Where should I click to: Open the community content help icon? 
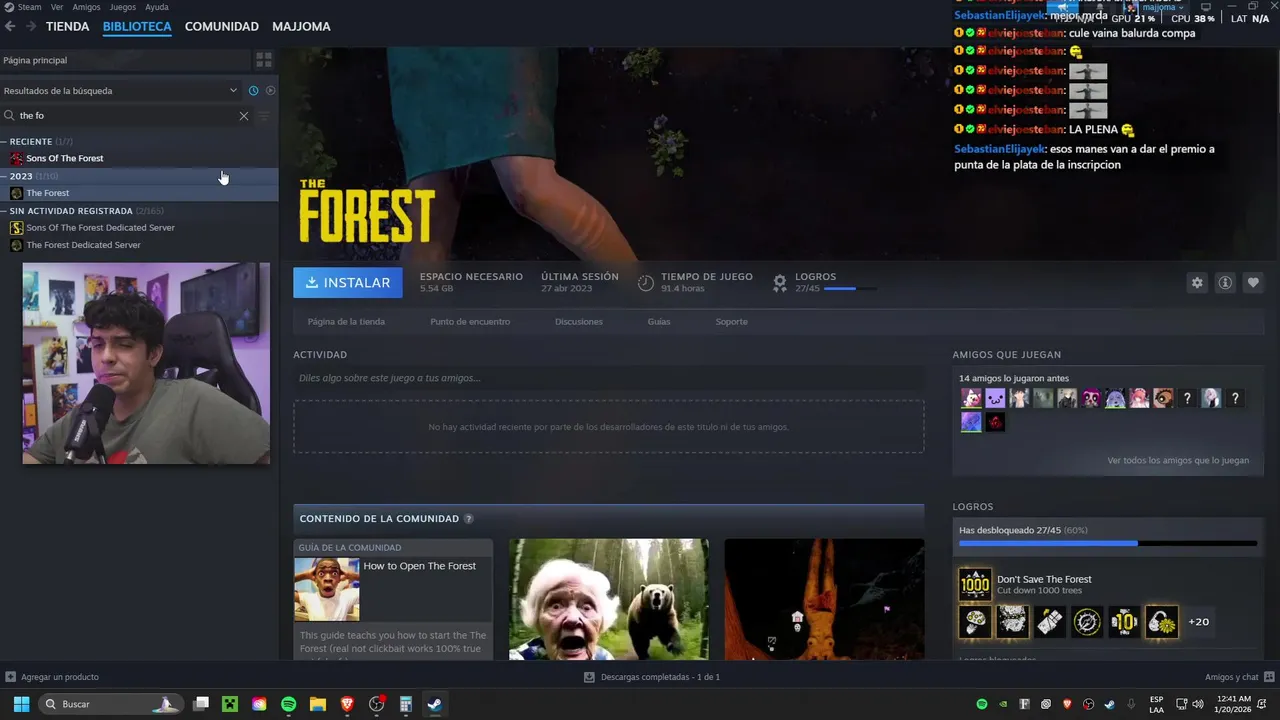pos(469,519)
